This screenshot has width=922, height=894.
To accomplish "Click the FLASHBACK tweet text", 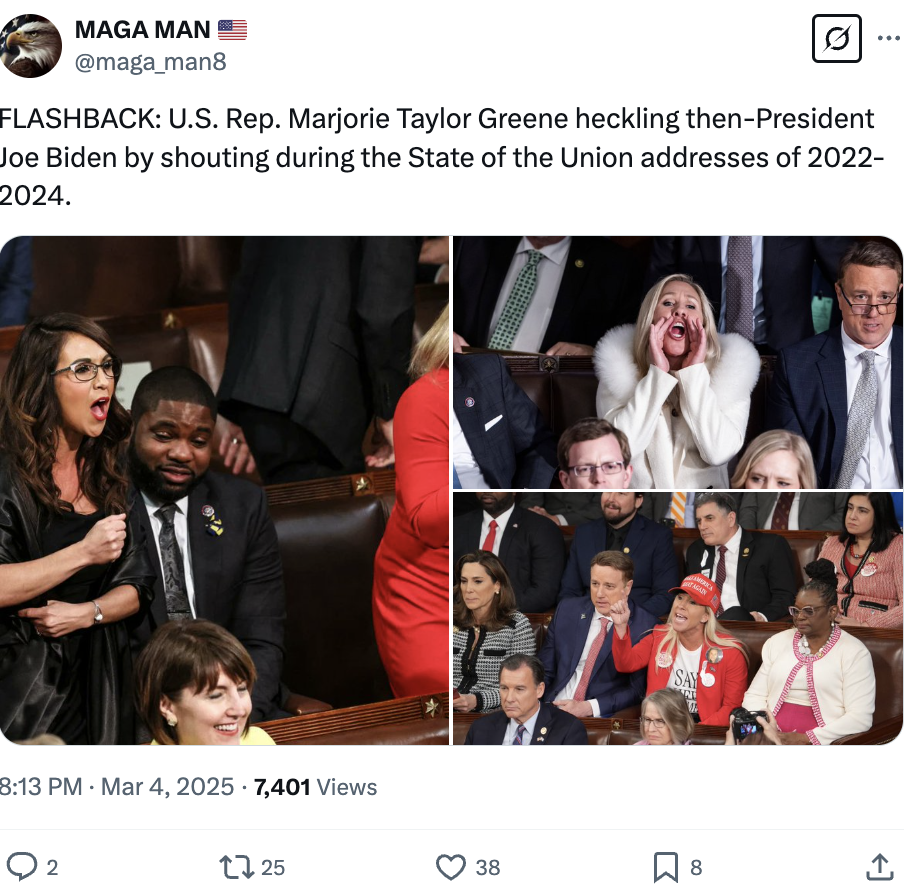I will 442,157.
